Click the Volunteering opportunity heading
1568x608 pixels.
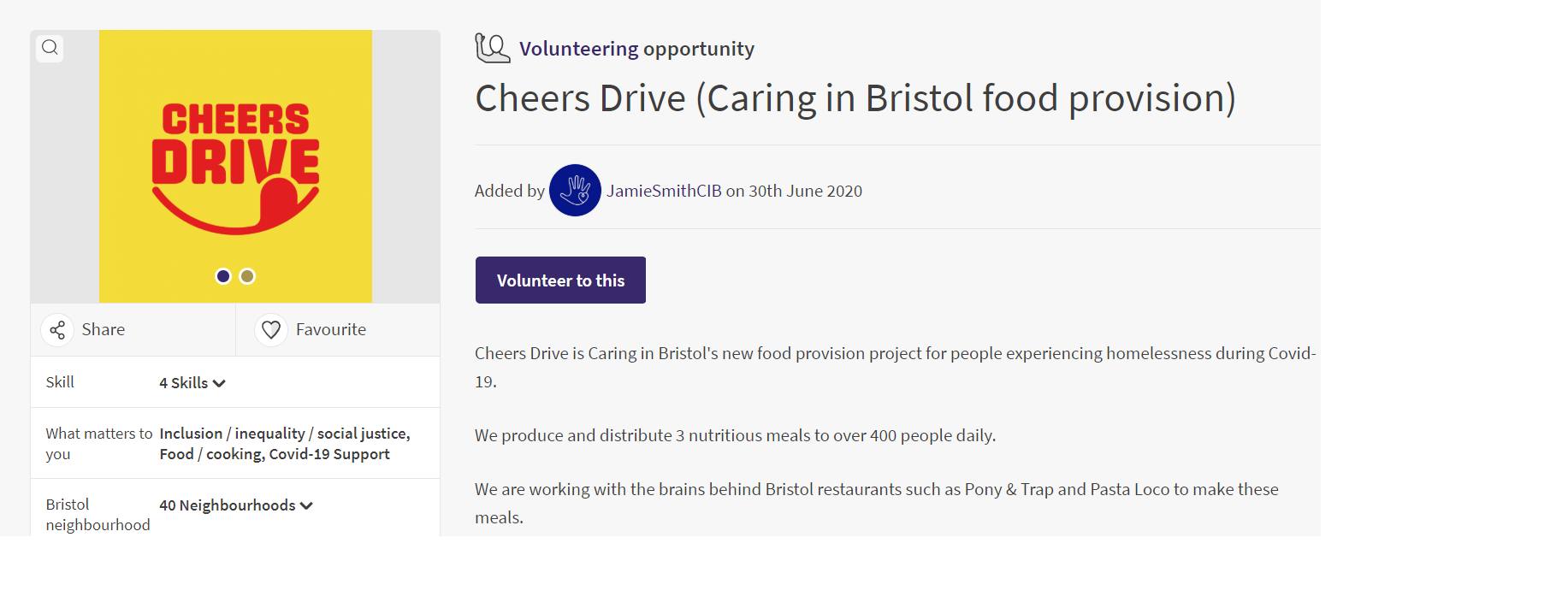pos(636,49)
